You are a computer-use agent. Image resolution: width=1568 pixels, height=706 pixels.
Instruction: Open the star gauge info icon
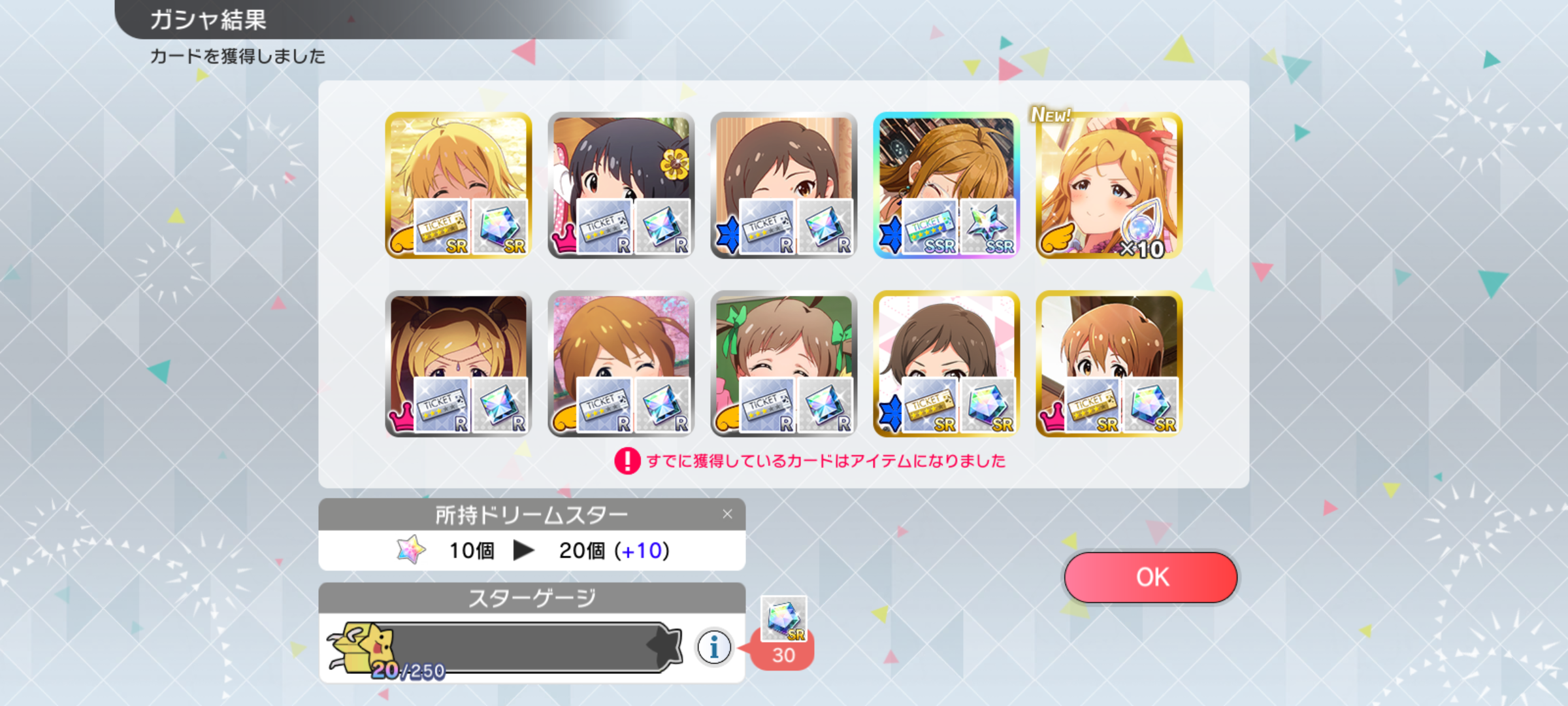[x=714, y=648]
